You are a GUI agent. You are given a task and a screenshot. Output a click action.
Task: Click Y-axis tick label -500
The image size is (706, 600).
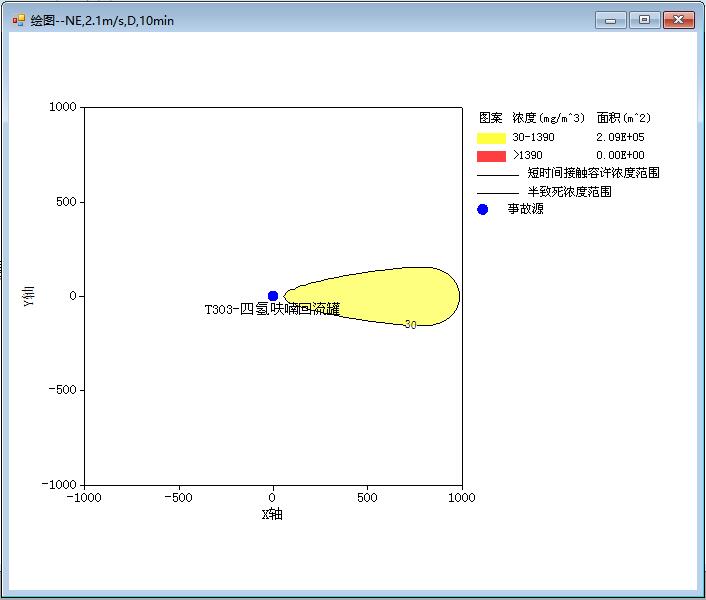(63, 390)
